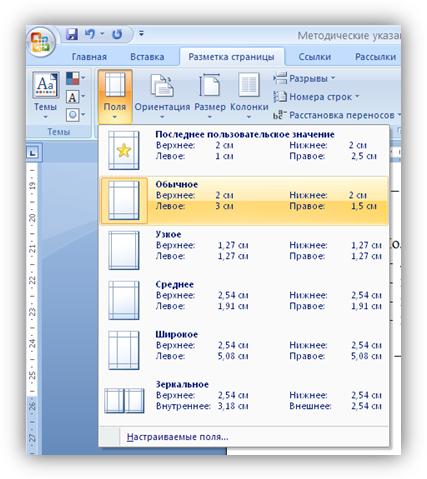Click the Узкое page thumbnail
The width and height of the screenshot is (427, 479).
(124, 250)
